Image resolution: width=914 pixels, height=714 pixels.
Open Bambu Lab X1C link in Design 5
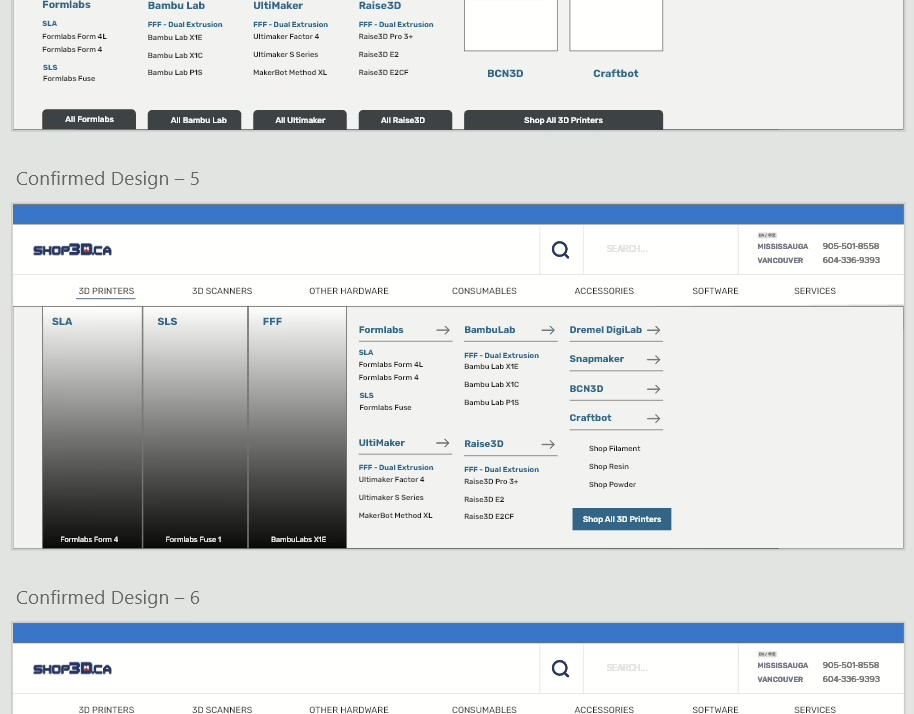click(491, 385)
